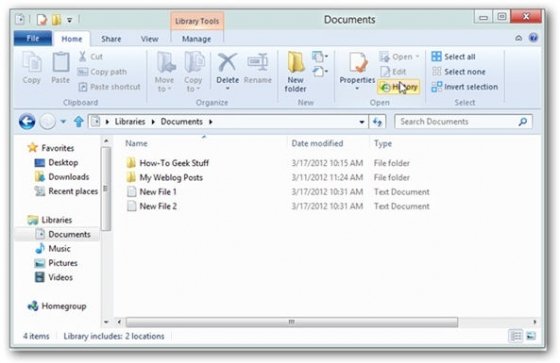
Task: Open Downloads in the navigation pane
Action: (62, 177)
